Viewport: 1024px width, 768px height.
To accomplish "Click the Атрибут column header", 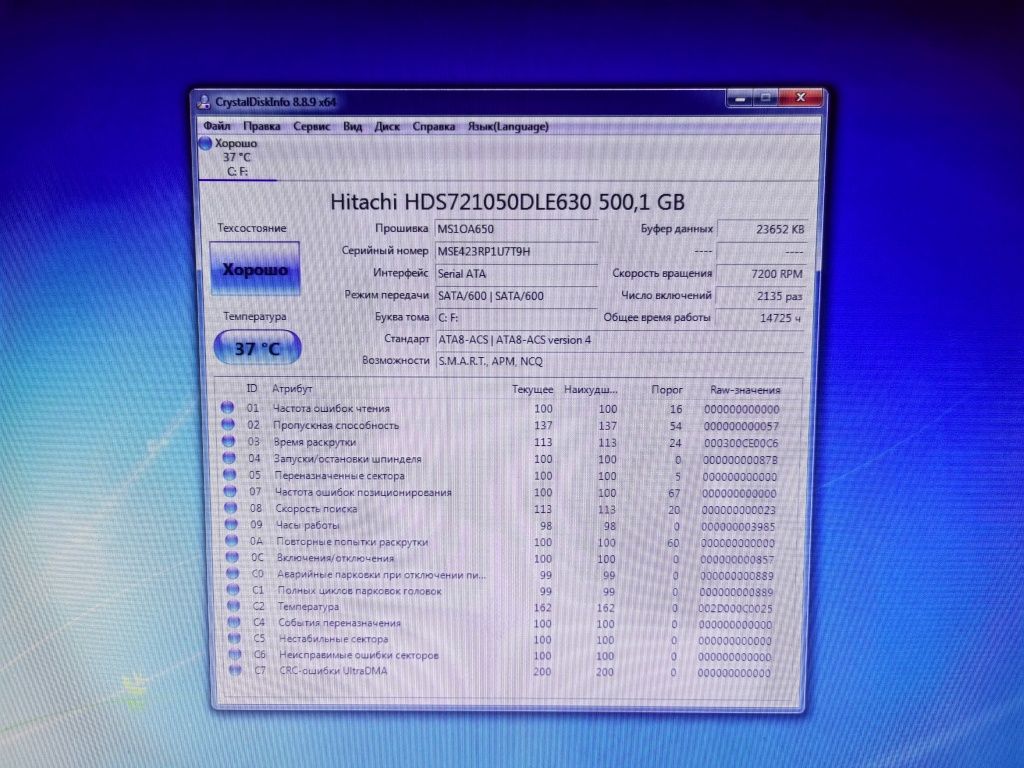I will (x=293, y=389).
